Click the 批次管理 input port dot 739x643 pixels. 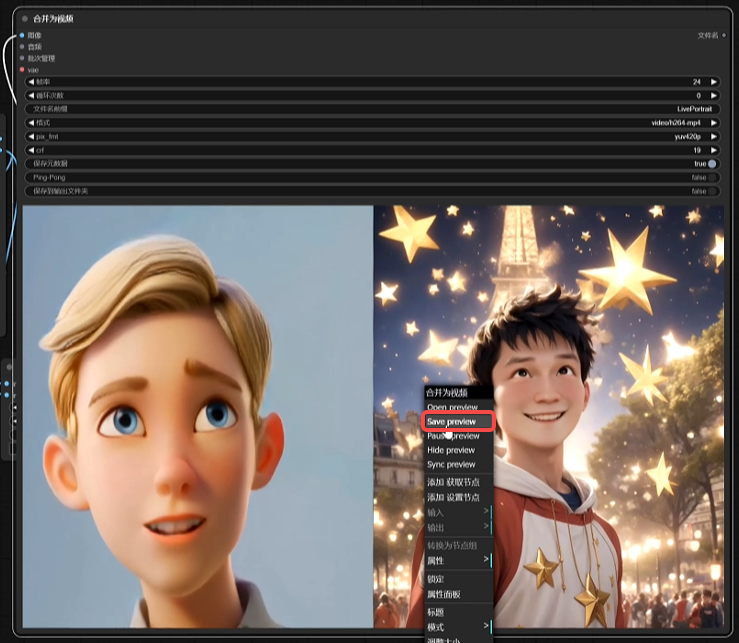pyautogui.click(x=22, y=58)
